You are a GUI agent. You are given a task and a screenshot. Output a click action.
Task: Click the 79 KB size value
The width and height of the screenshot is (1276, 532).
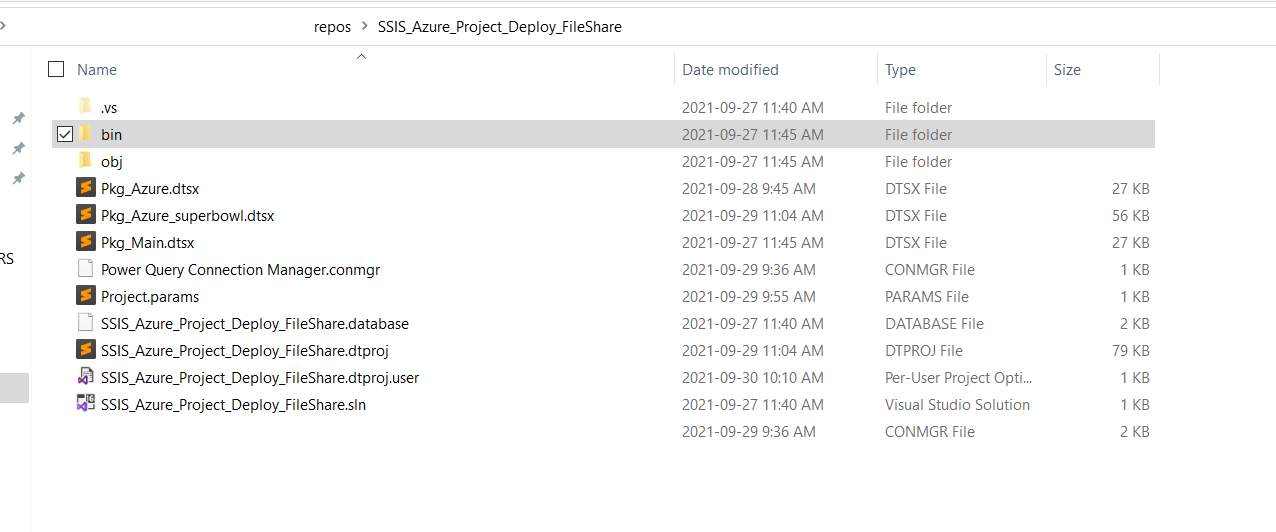[x=1130, y=350]
